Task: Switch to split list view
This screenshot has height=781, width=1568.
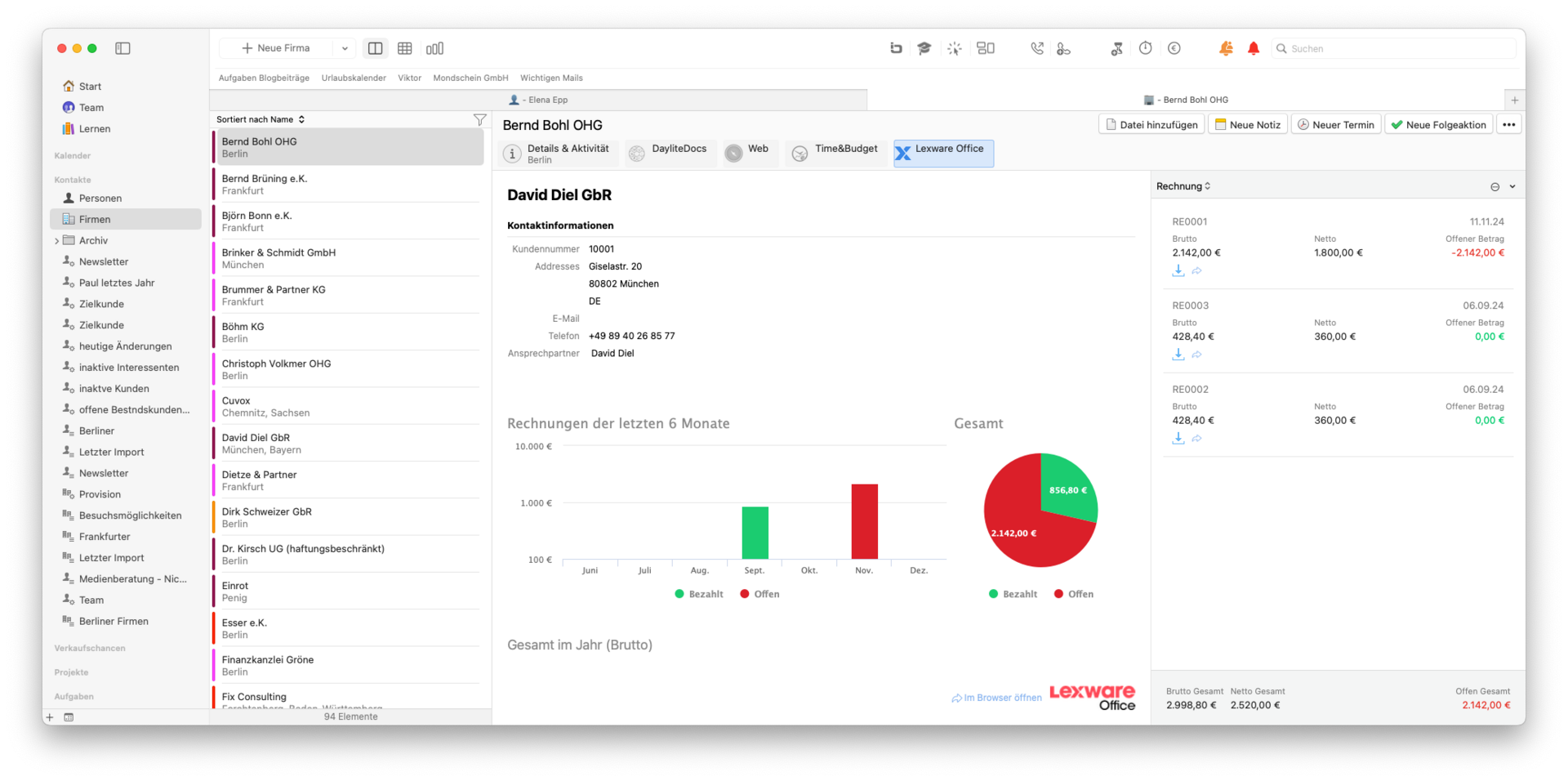Action: click(375, 48)
